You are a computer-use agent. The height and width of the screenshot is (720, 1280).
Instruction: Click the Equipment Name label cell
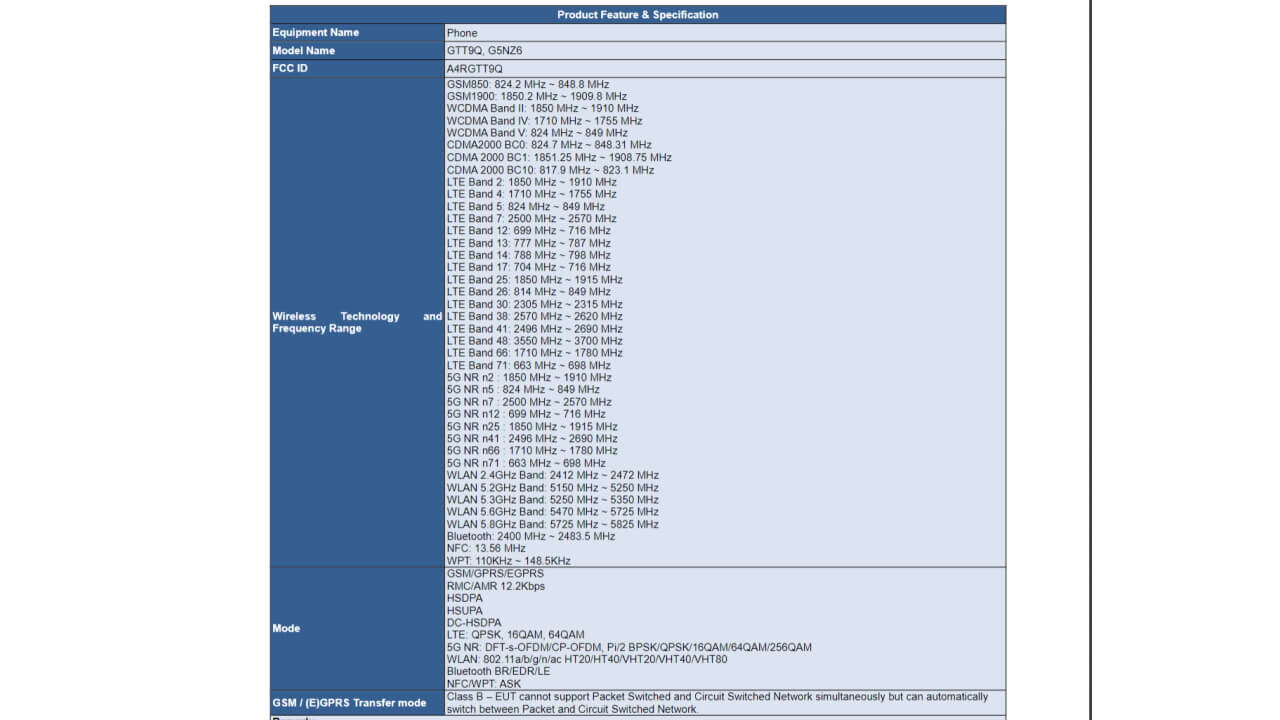[x=315, y=33]
